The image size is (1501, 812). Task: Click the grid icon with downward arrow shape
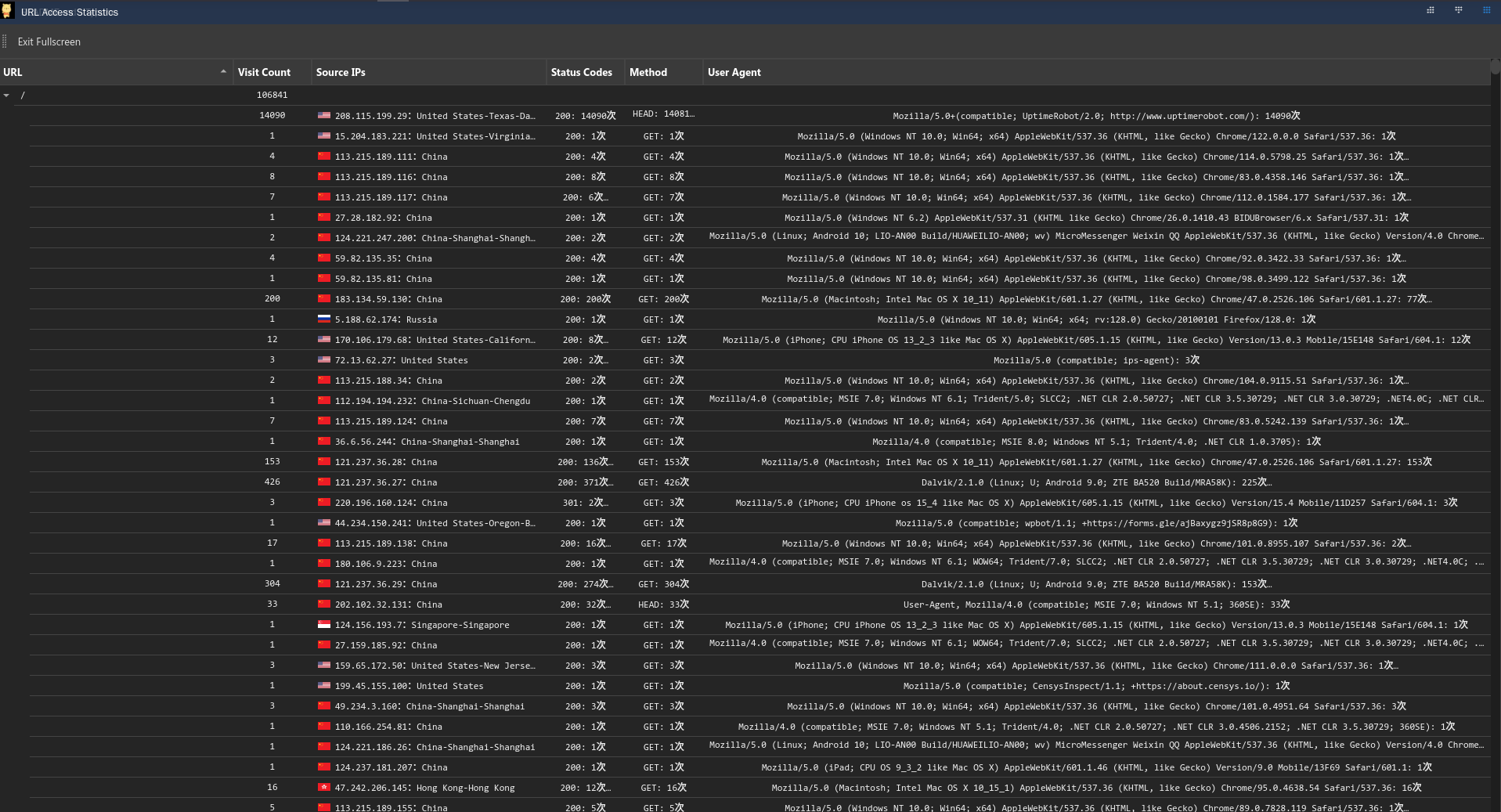pyautogui.click(x=1458, y=11)
